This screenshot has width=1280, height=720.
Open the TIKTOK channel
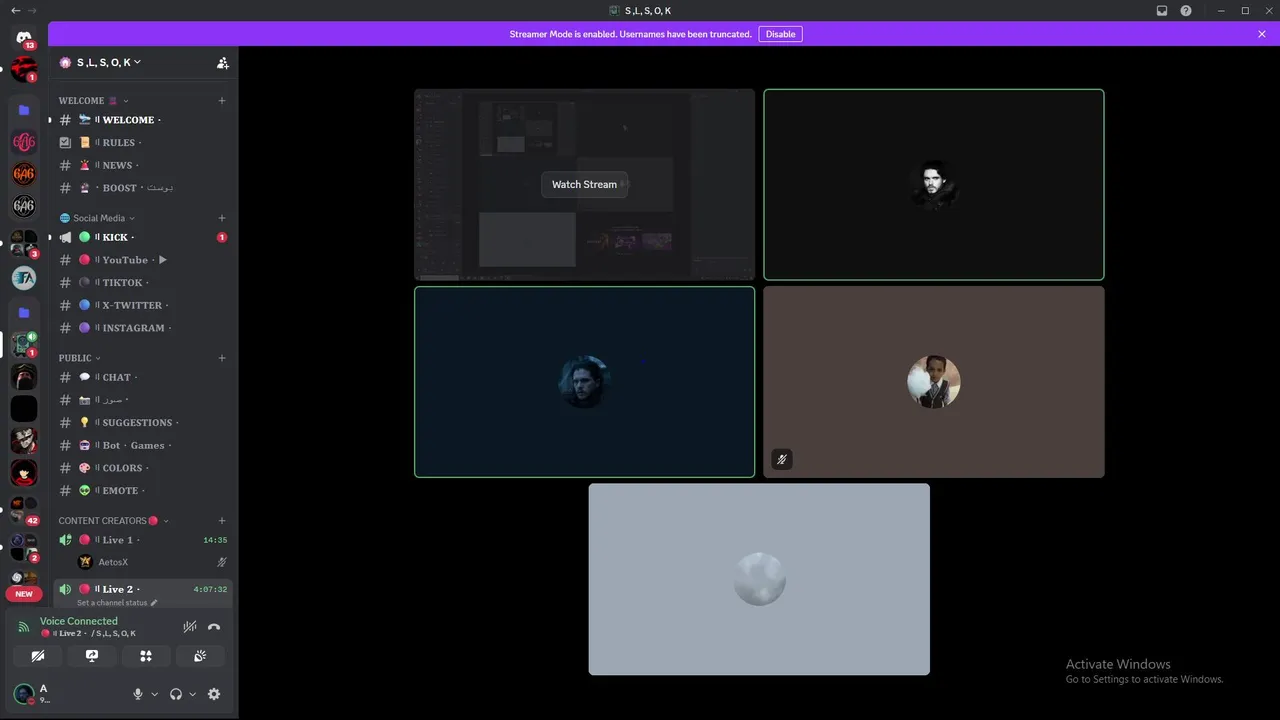tap(143, 283)
